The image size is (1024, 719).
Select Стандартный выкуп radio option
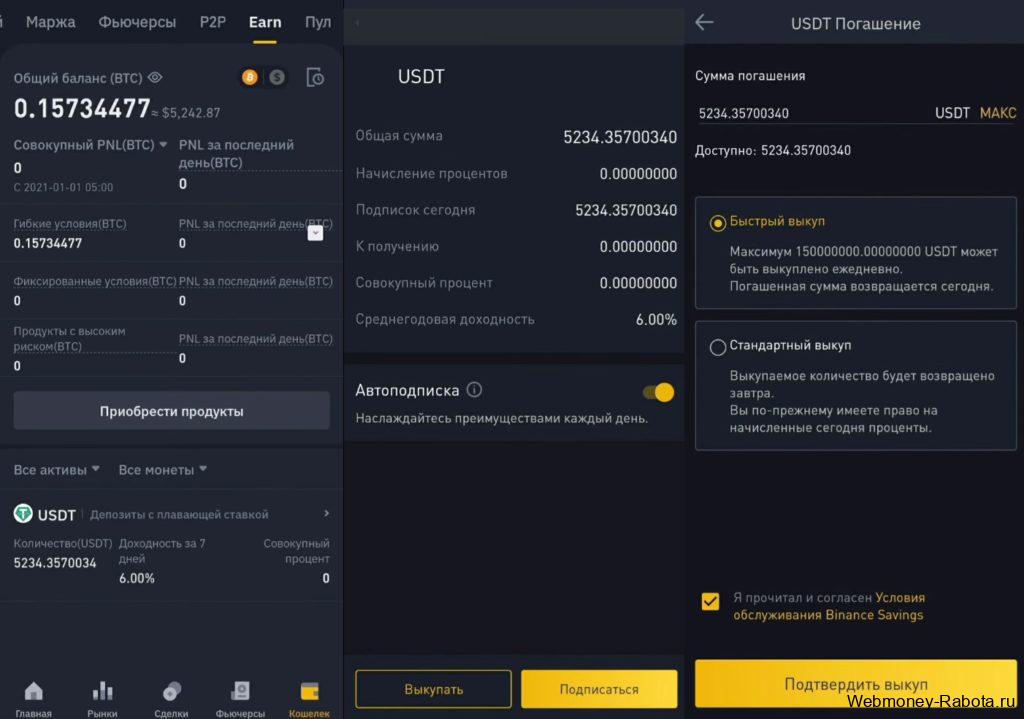coord(718,347)
